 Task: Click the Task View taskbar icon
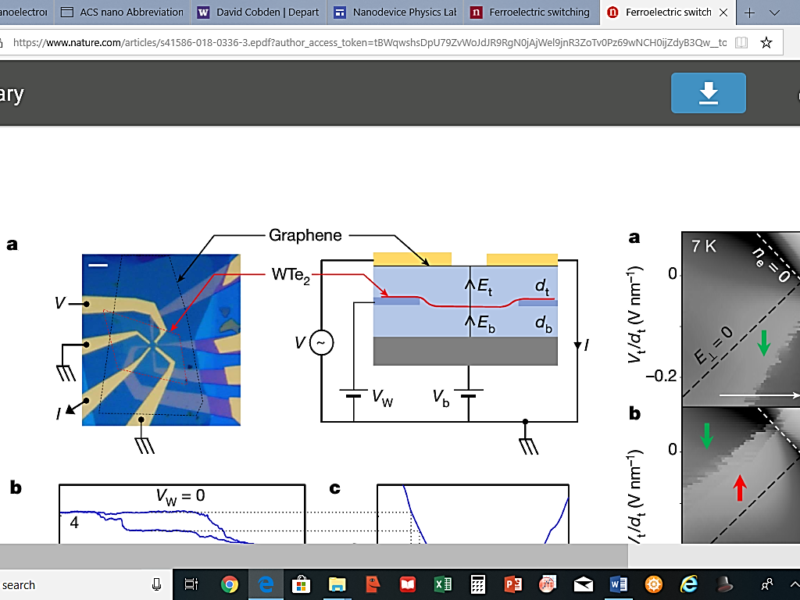click(193, 584)
